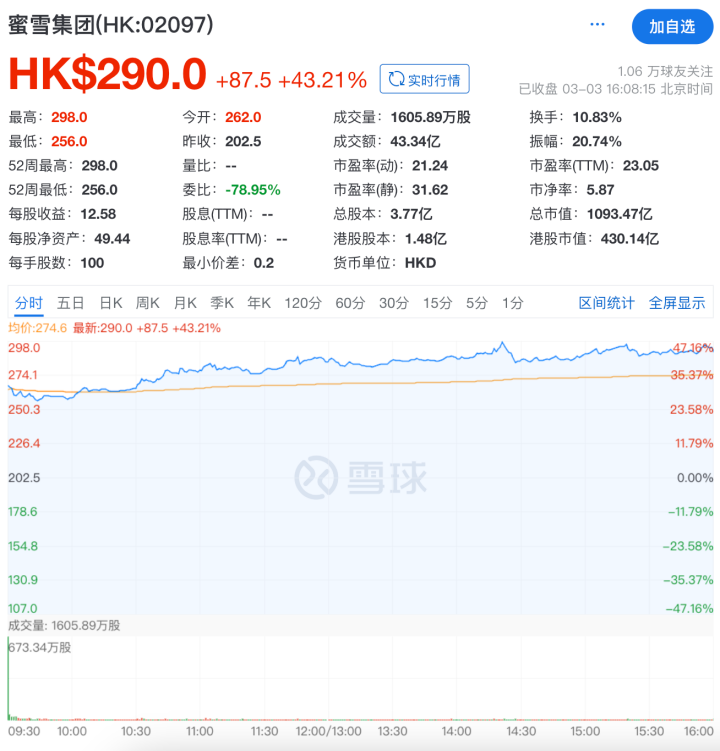The image size is (720, 751).
Task: Click the volume bar at 09:30
Action: pyautogui.click(x=9, y=680)
